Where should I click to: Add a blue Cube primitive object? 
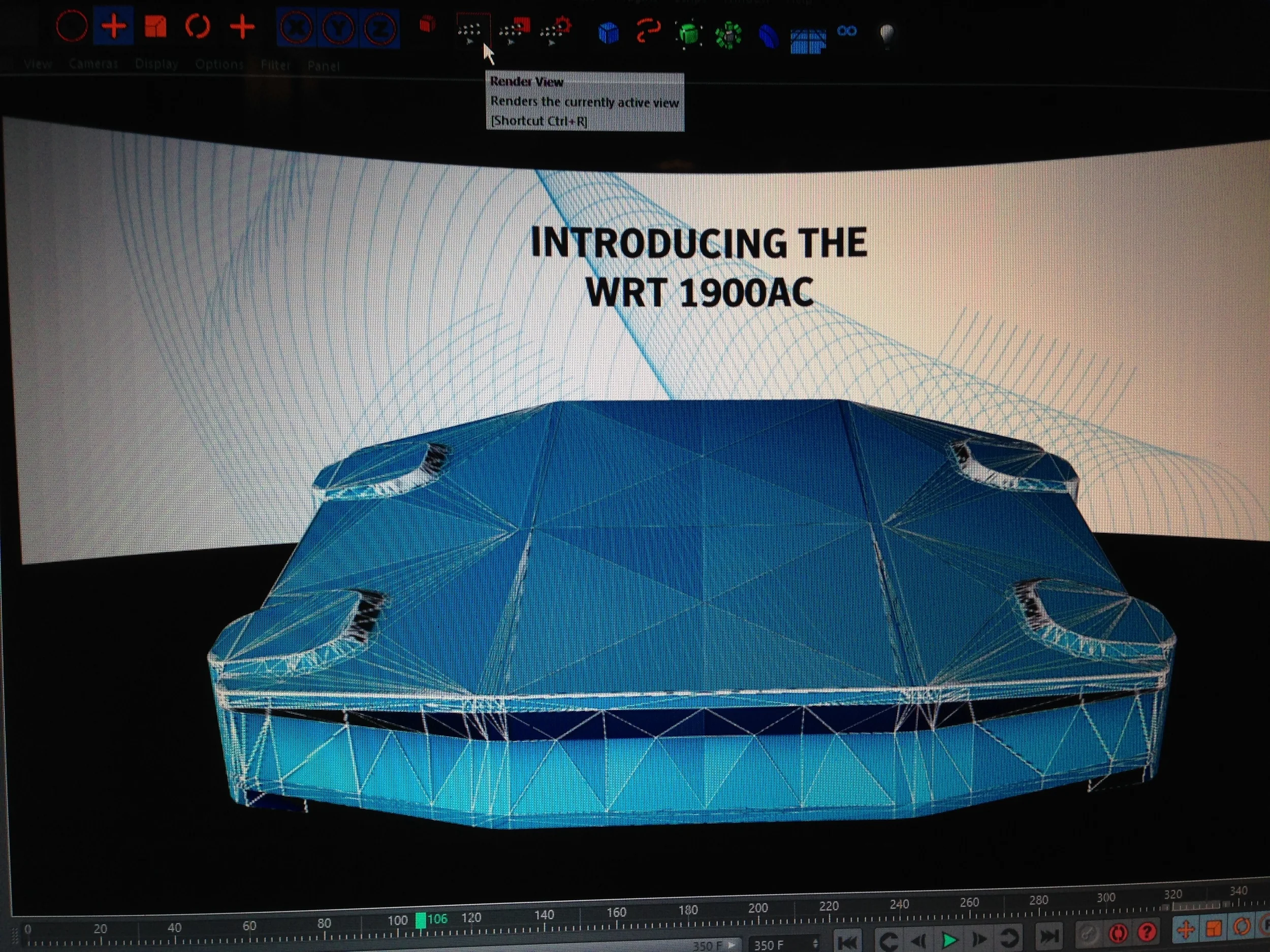tap(609, 32)
